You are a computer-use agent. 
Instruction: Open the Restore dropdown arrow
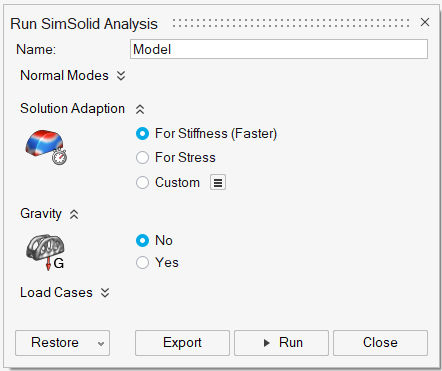tap(101, 344)
